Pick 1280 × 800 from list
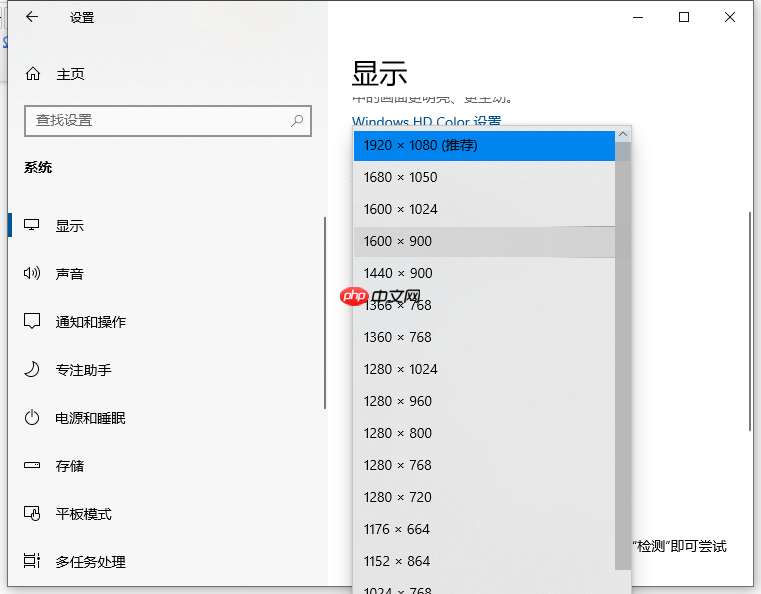 click(x=484, y=433)
